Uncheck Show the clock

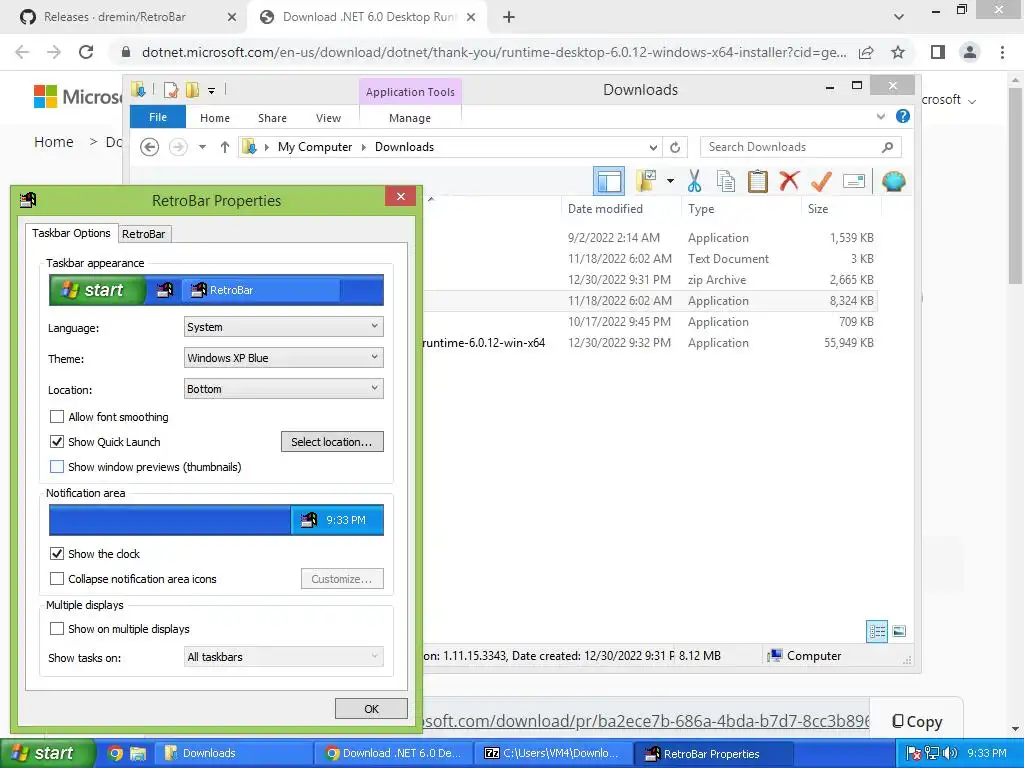(x=57, y=553)
